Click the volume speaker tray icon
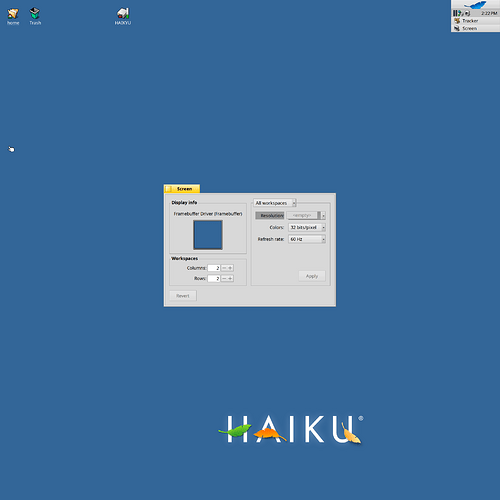Image resolution: width=500 pixels, height=500 pixels. pyautogui.click(x=467, y=13)
